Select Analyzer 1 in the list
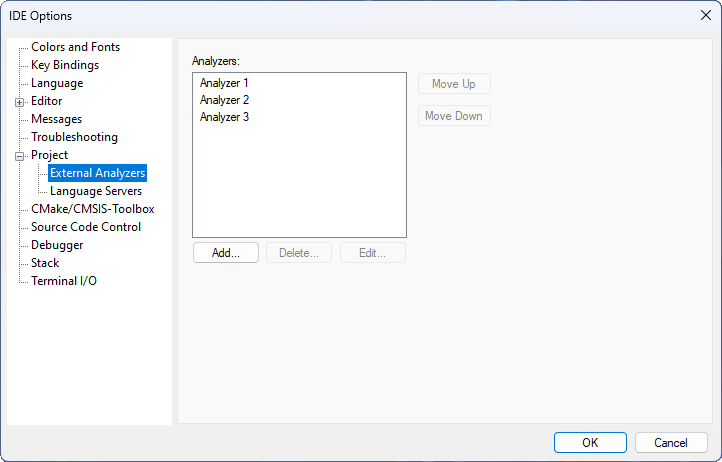Screen dimensions: 722x462 pyautogui.click(x=224, y=83)
